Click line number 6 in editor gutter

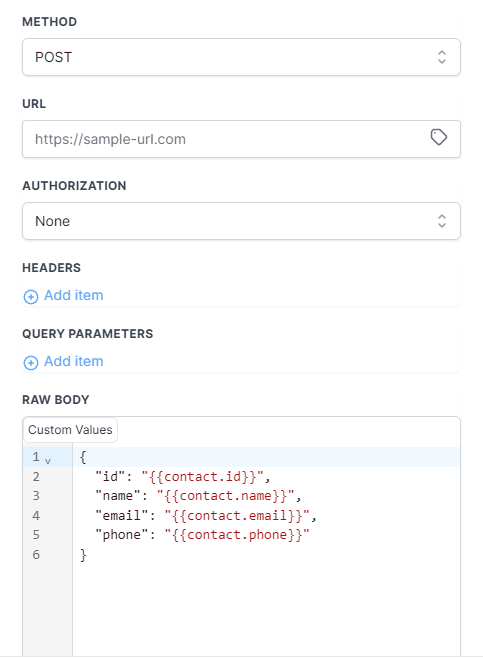pos(36,555)
